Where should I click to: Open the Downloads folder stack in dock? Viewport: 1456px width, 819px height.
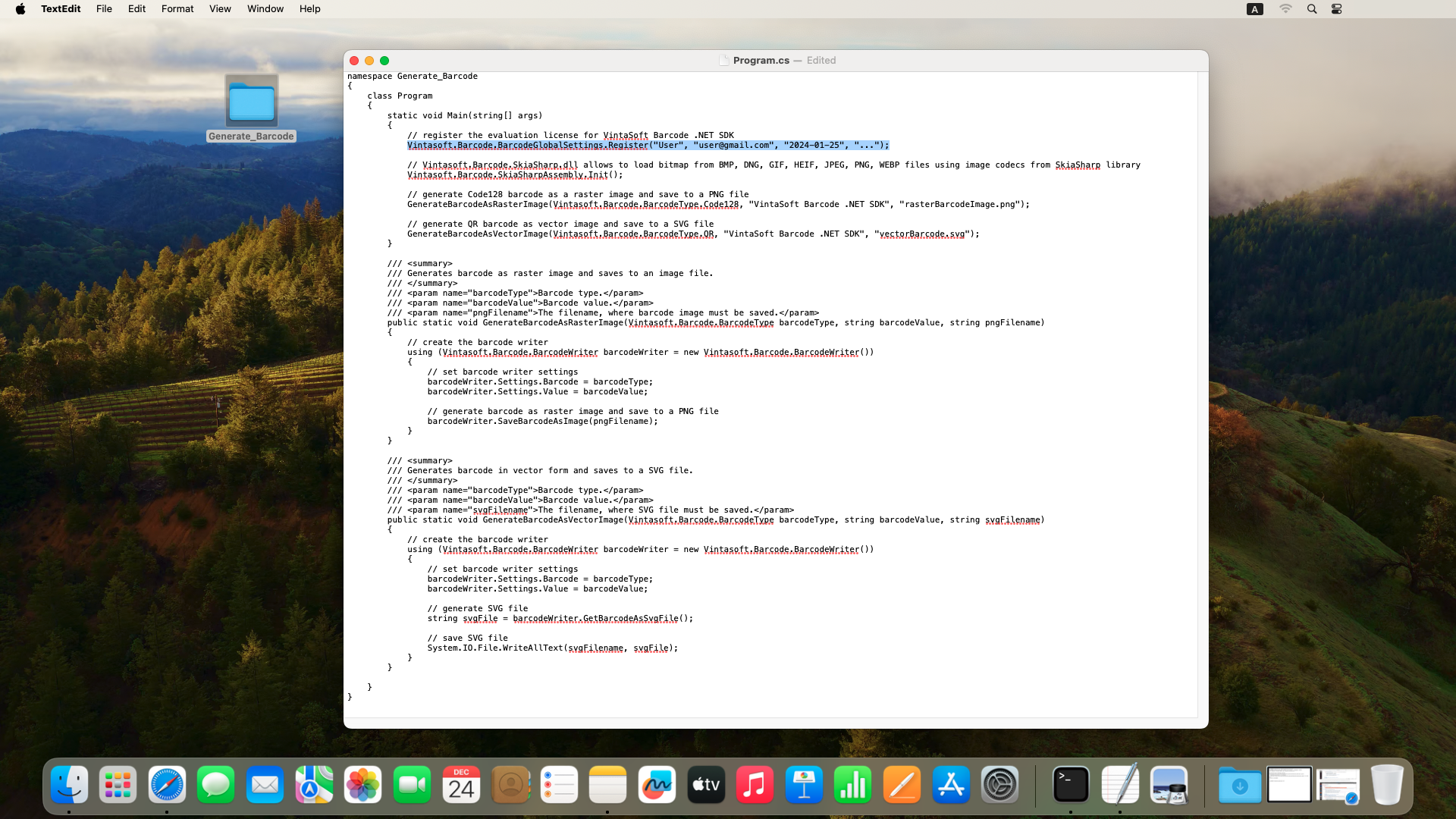pyautogui.click(x=1240, y=785)
